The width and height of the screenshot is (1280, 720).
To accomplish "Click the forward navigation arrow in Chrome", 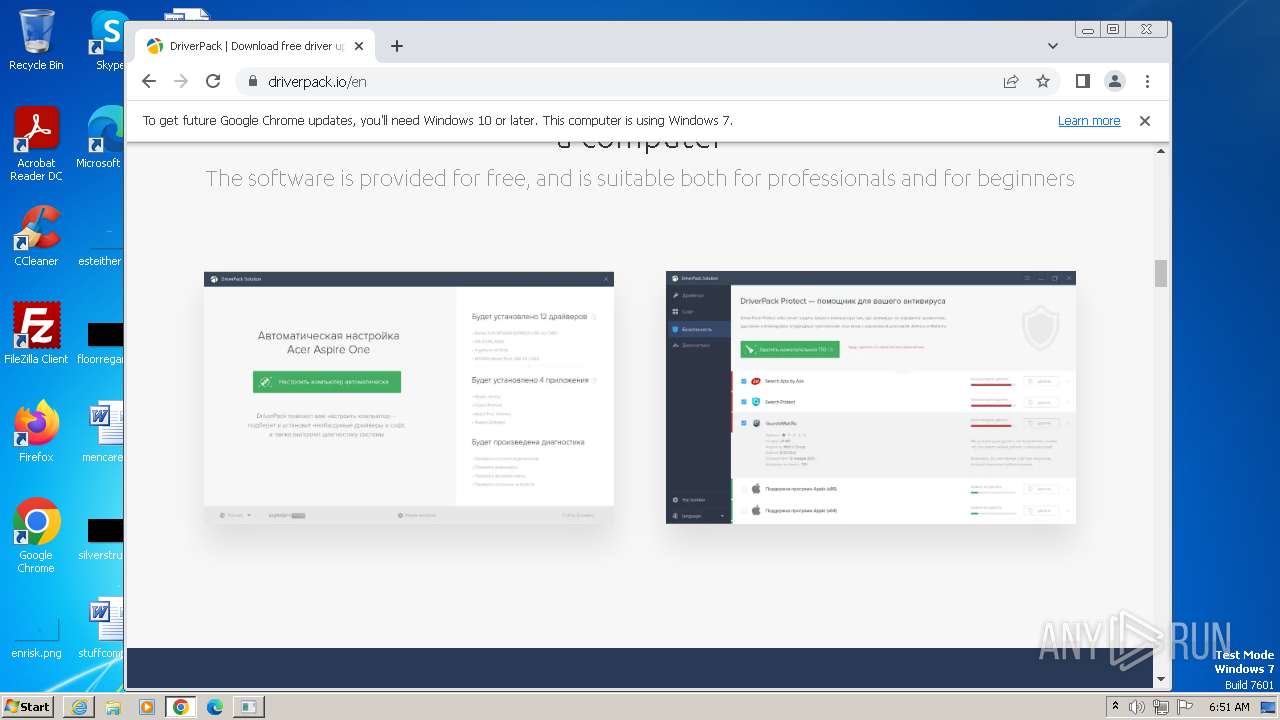I will pos(181,82).
